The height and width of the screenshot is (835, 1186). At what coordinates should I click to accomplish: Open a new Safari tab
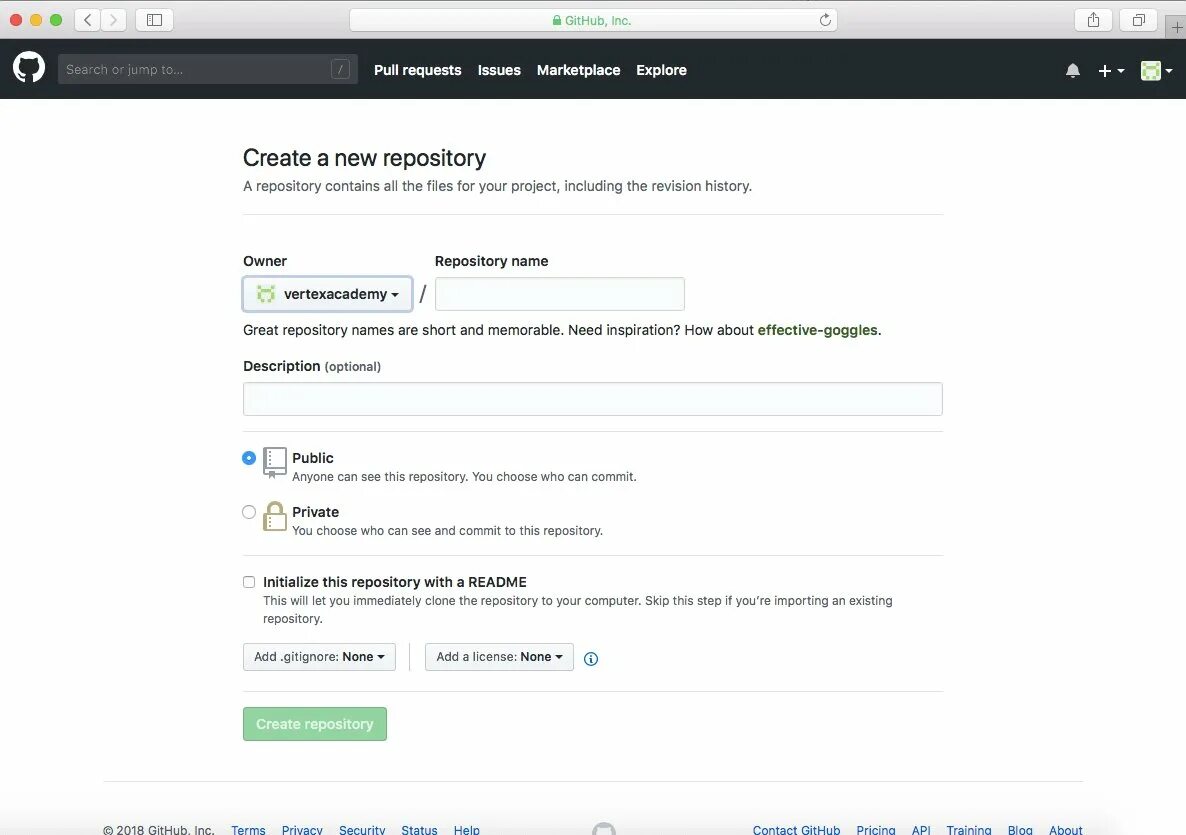point(1176,27)
